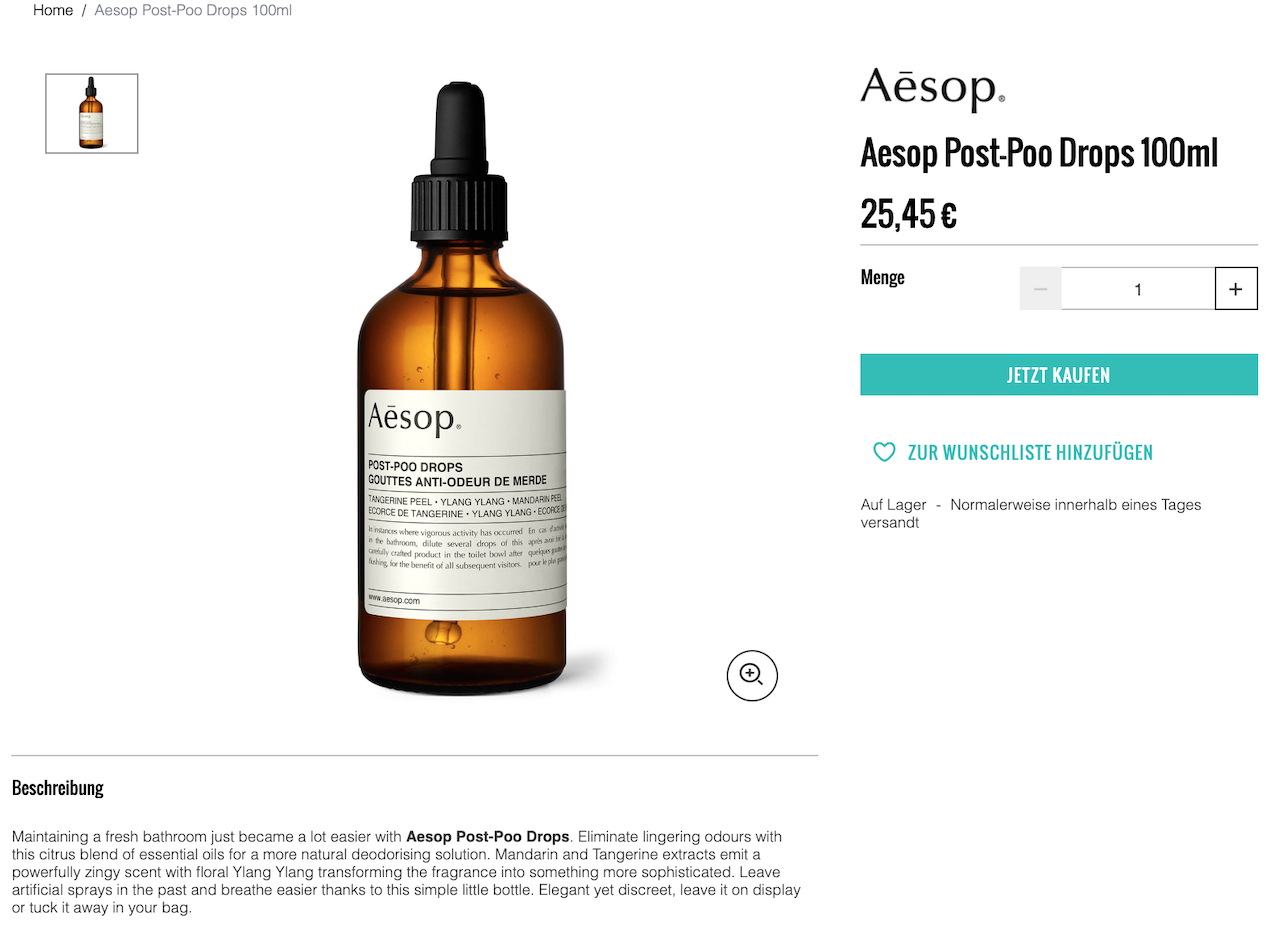Viewport: 1280px width, 936px height.
Task: Click the product title Aesop Post-Poo Drops 100ml
Action: point(1039,153)
